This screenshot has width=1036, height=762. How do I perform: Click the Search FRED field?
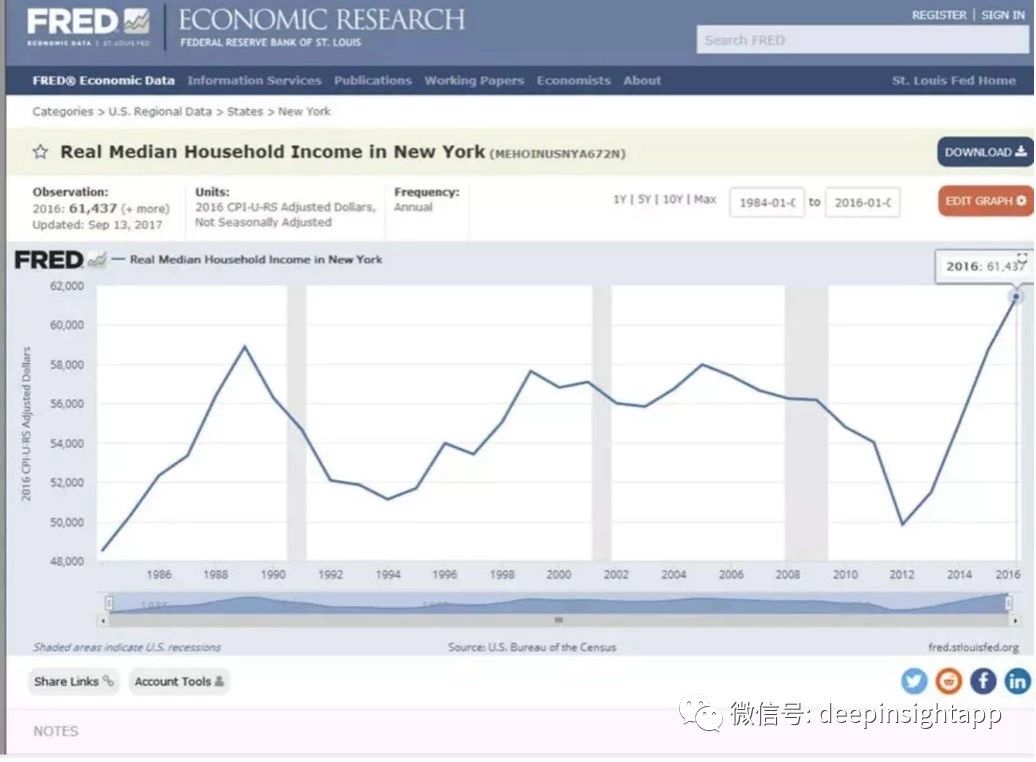[x=863, y=40]
